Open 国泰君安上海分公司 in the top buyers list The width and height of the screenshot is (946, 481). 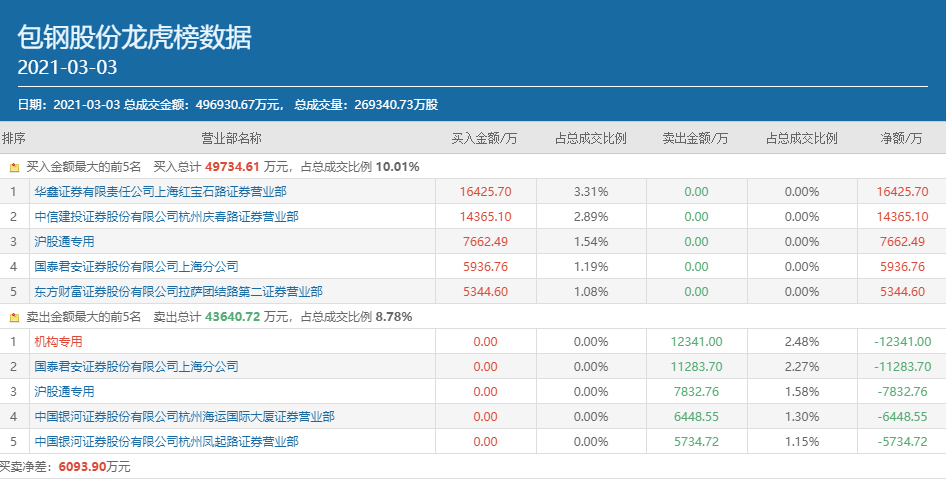click(x=136, y=267)
